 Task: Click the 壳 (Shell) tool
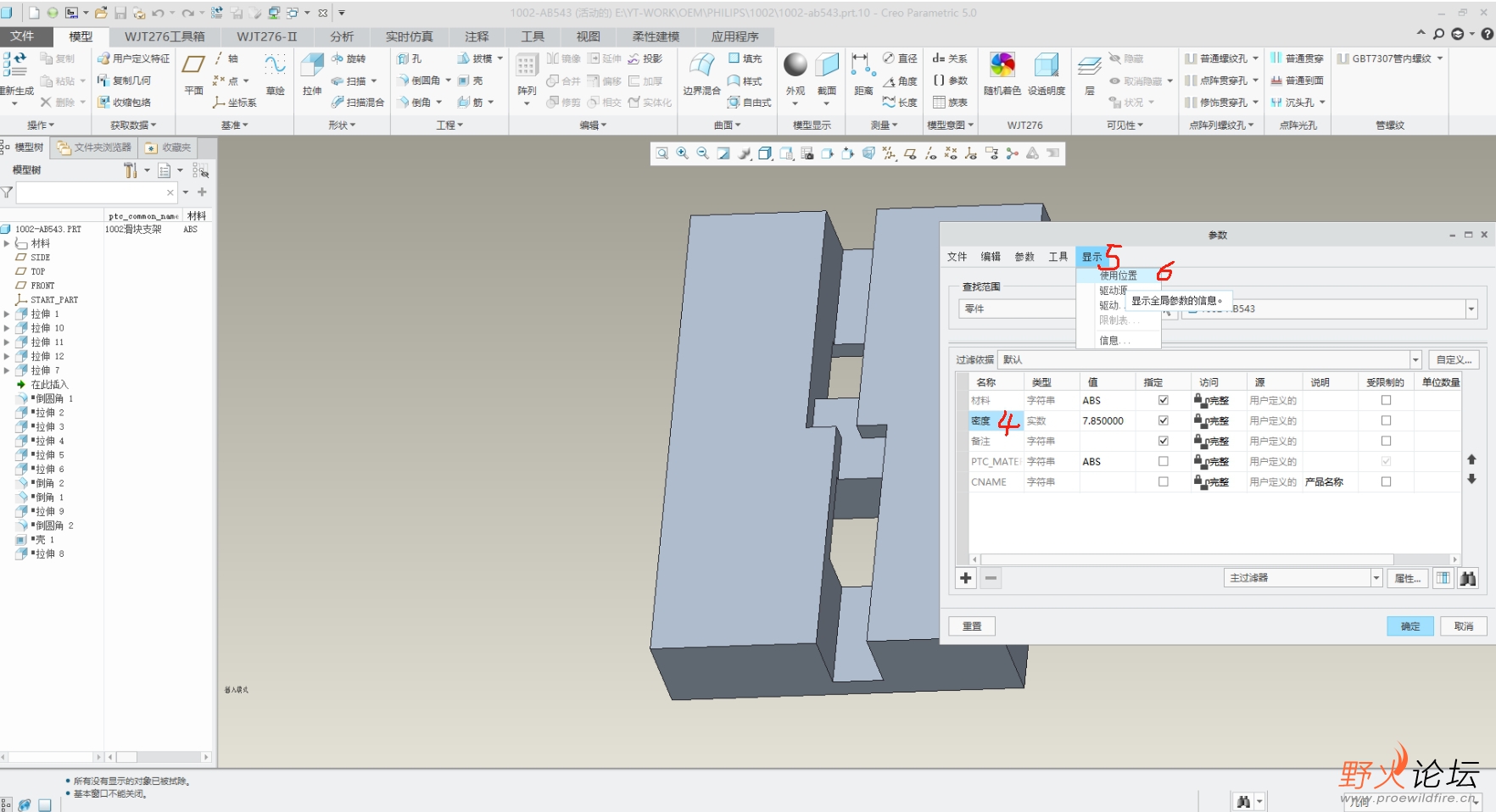[x=471, y=81]
